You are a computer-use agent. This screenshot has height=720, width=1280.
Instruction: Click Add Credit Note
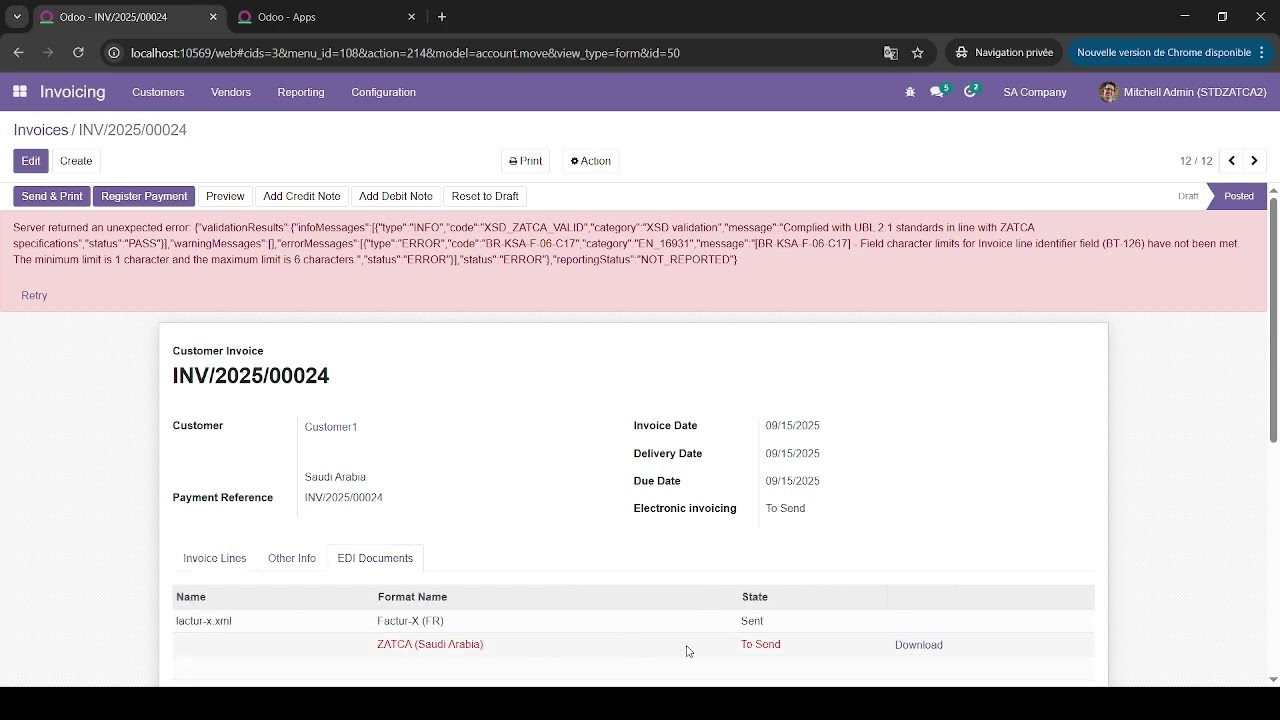click(x=302, y=196)
